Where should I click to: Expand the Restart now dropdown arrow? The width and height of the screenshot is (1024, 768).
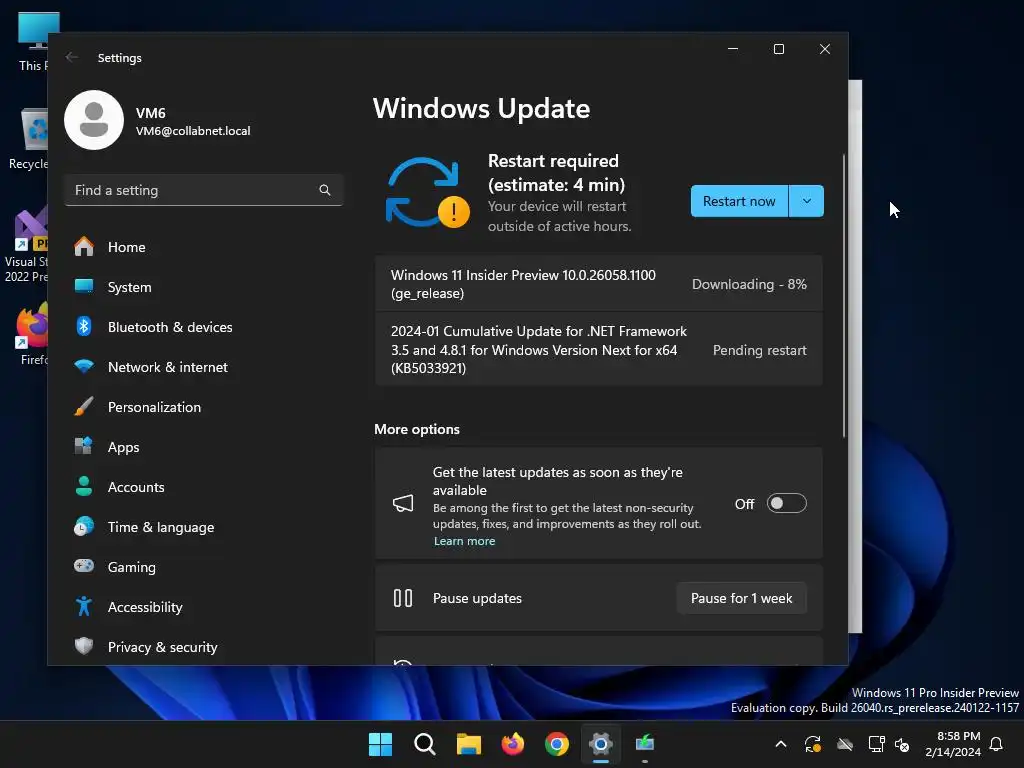click(807, 201)
